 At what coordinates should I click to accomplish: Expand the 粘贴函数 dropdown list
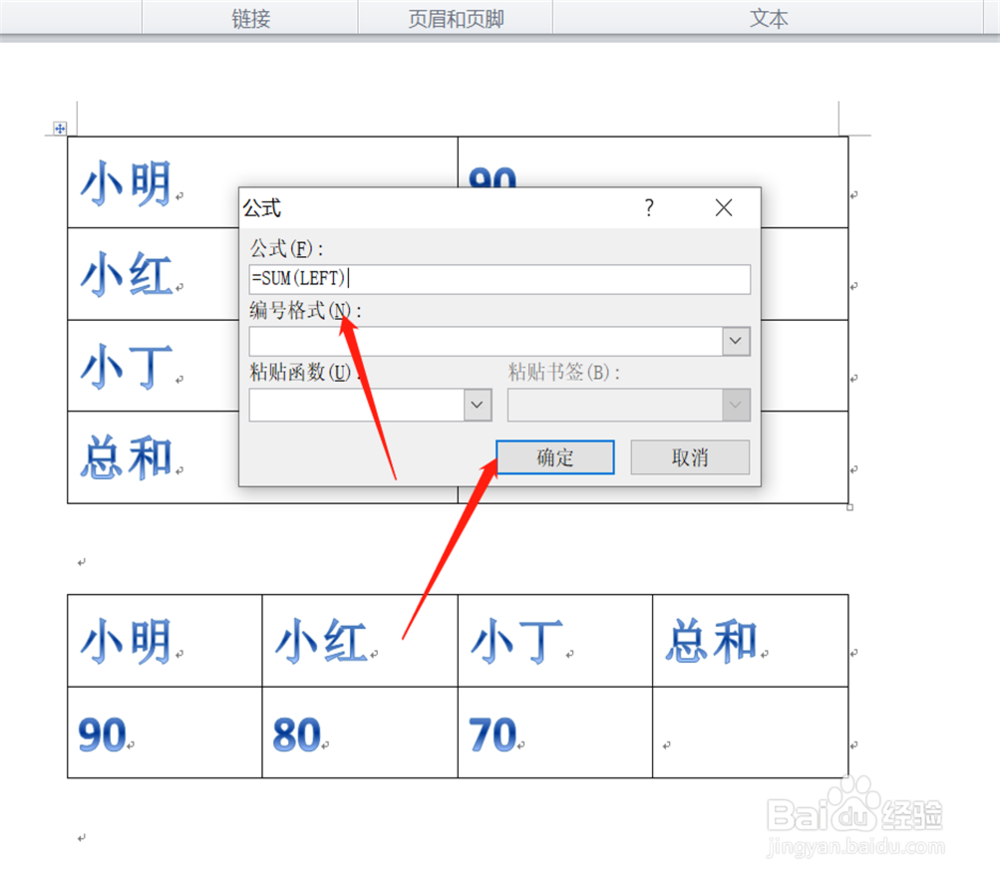click(477, 405)
